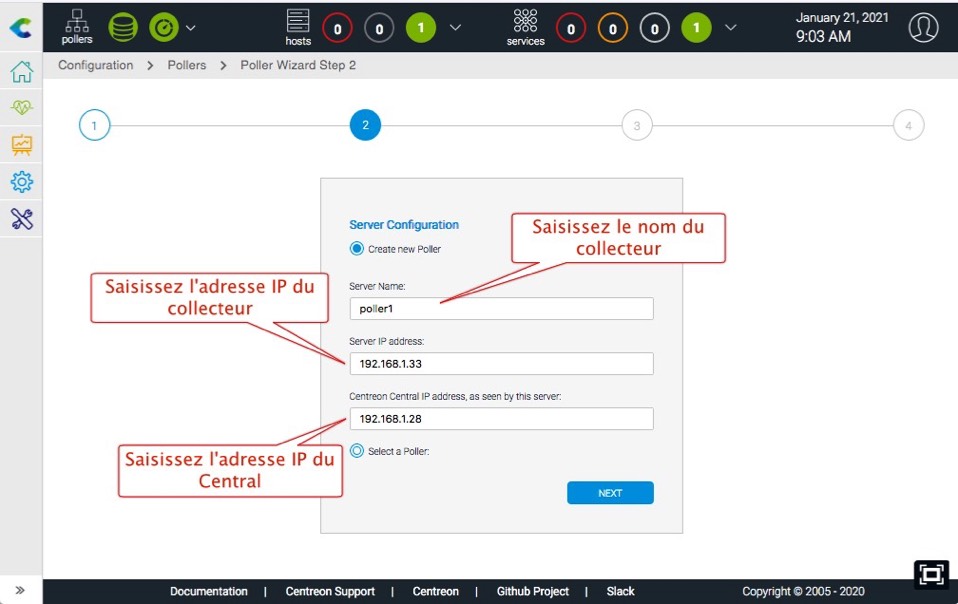This screenshot has width=958, height=604.
Task: Select the Create new Poller radio button
Action: tap(357, 249)
